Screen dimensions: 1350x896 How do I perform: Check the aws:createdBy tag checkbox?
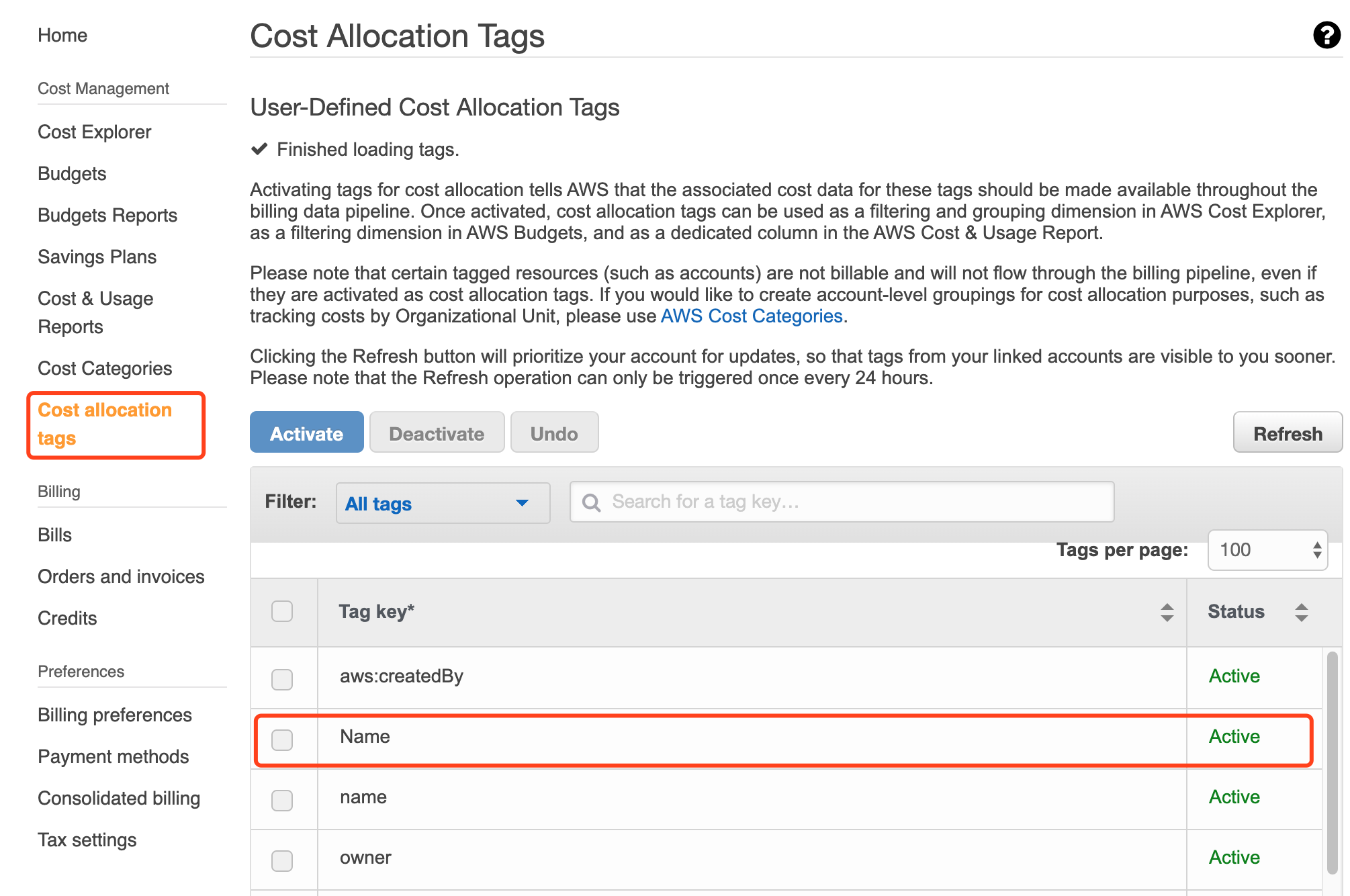[x=282, y=679]
